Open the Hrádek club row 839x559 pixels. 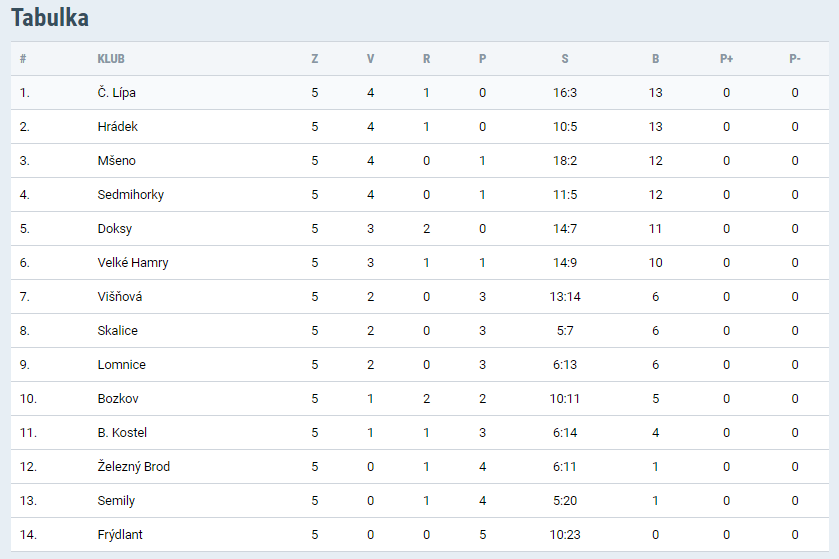click(x=117, y=127)
